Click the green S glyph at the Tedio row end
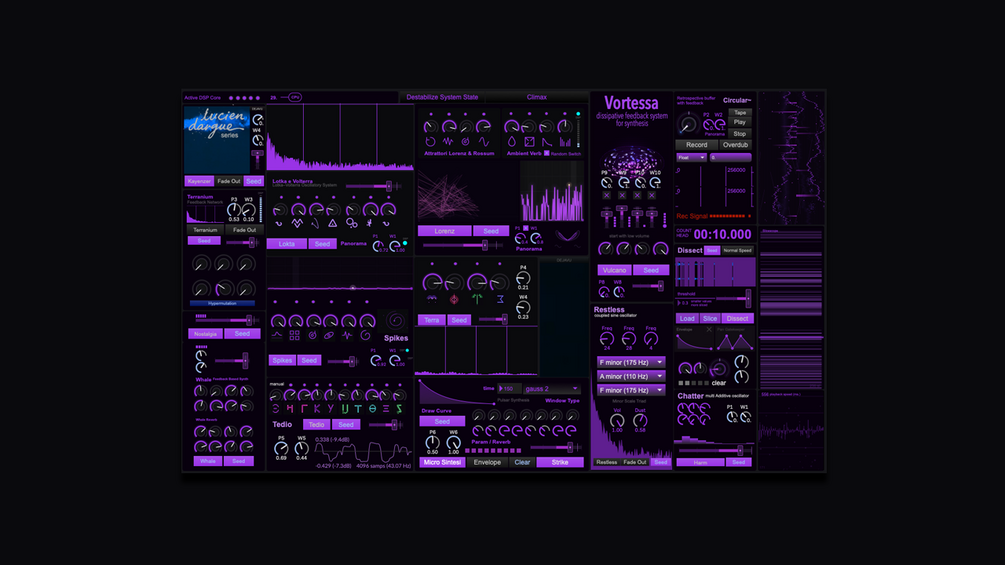The height and width of the screenshot is (565, 1005). pyautogui.click(x=399, y=409)
